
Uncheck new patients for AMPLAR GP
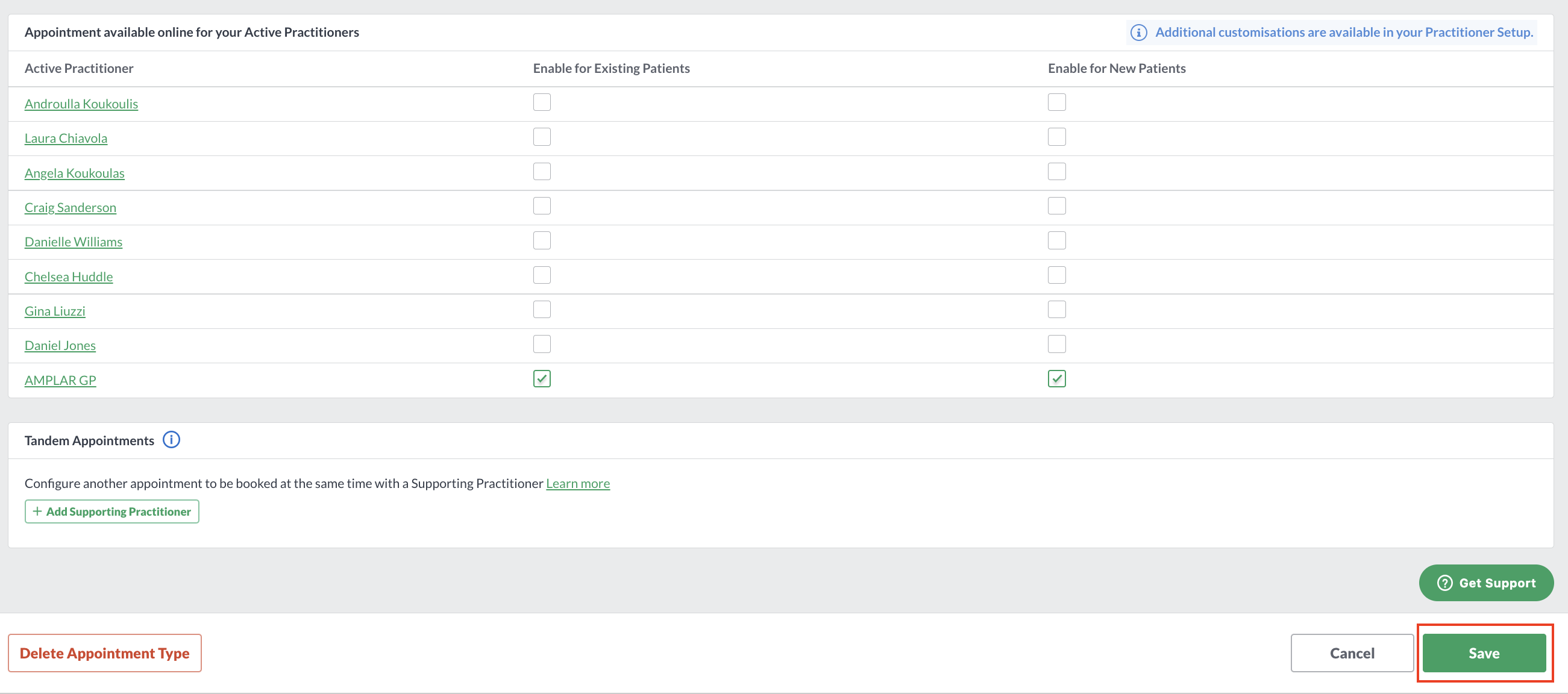[1056, 379]
